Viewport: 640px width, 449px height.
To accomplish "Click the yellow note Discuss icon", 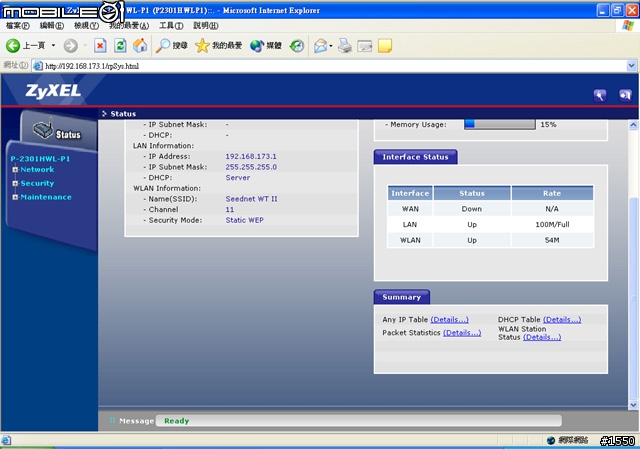I will point(385,45).
